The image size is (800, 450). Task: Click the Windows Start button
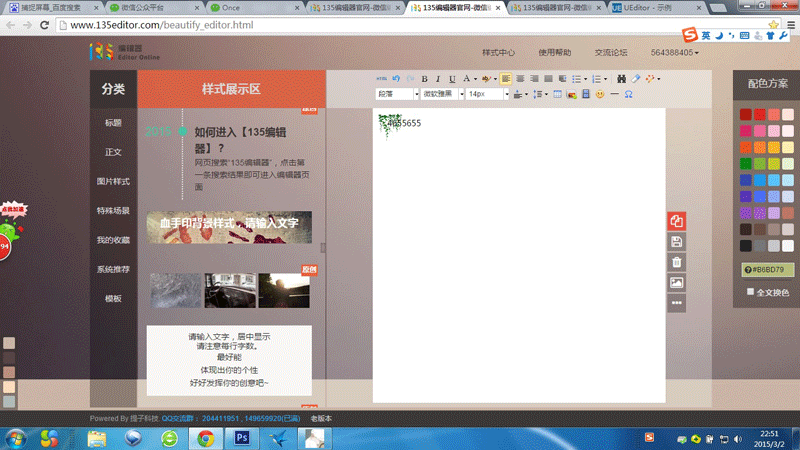16,439
